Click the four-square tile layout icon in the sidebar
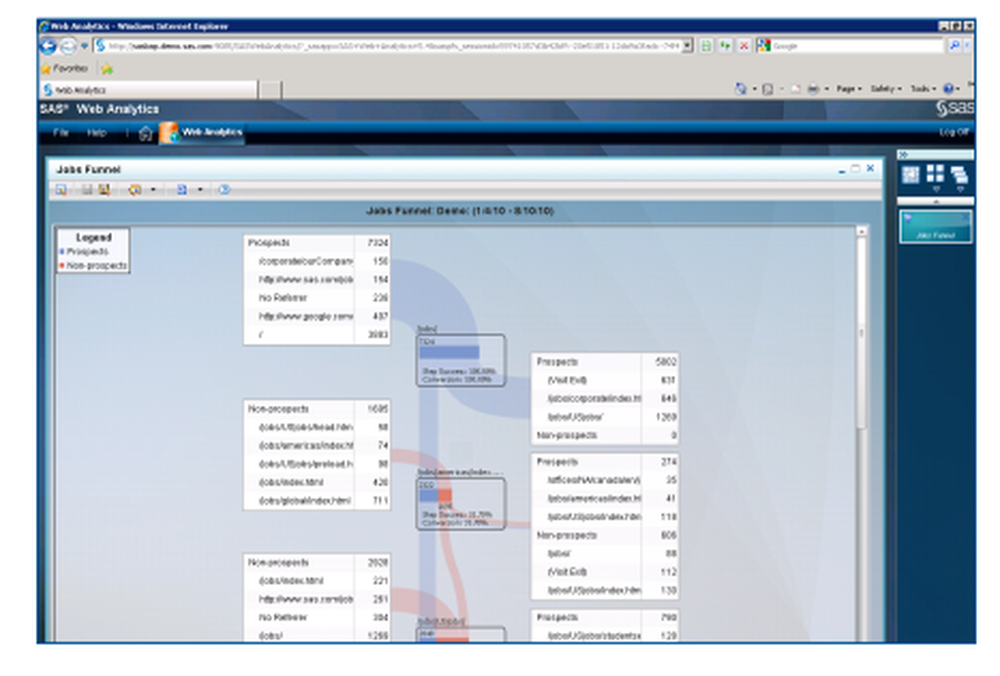 click(x=935, y=173)
